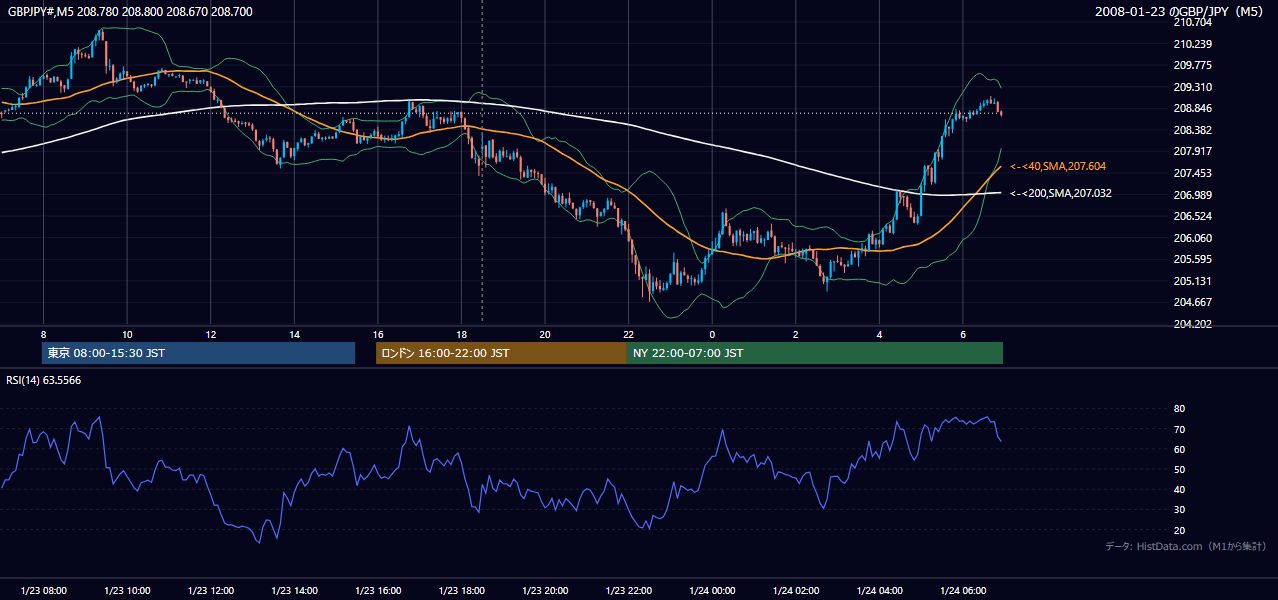This screenshot has height=600, width=1278.
Task: Click price axis value 209.310
Action: [x=1192, y=87]
